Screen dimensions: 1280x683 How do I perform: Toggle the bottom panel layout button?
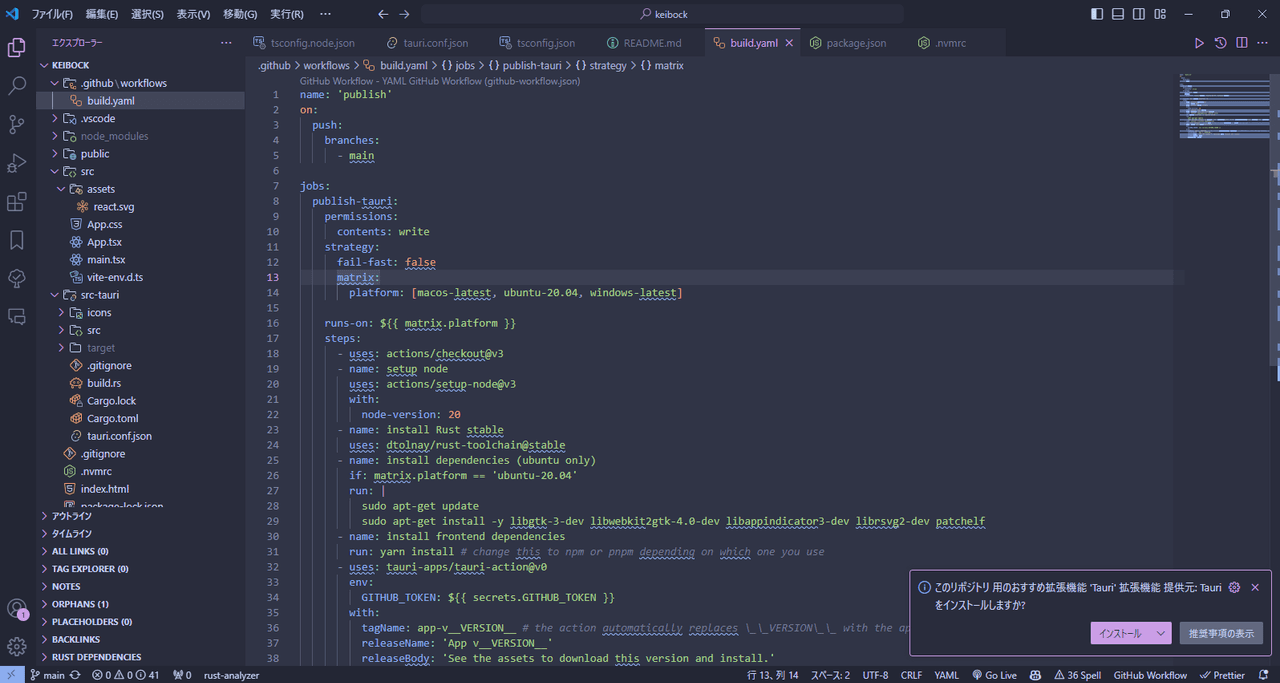(x=1119, y=14)
